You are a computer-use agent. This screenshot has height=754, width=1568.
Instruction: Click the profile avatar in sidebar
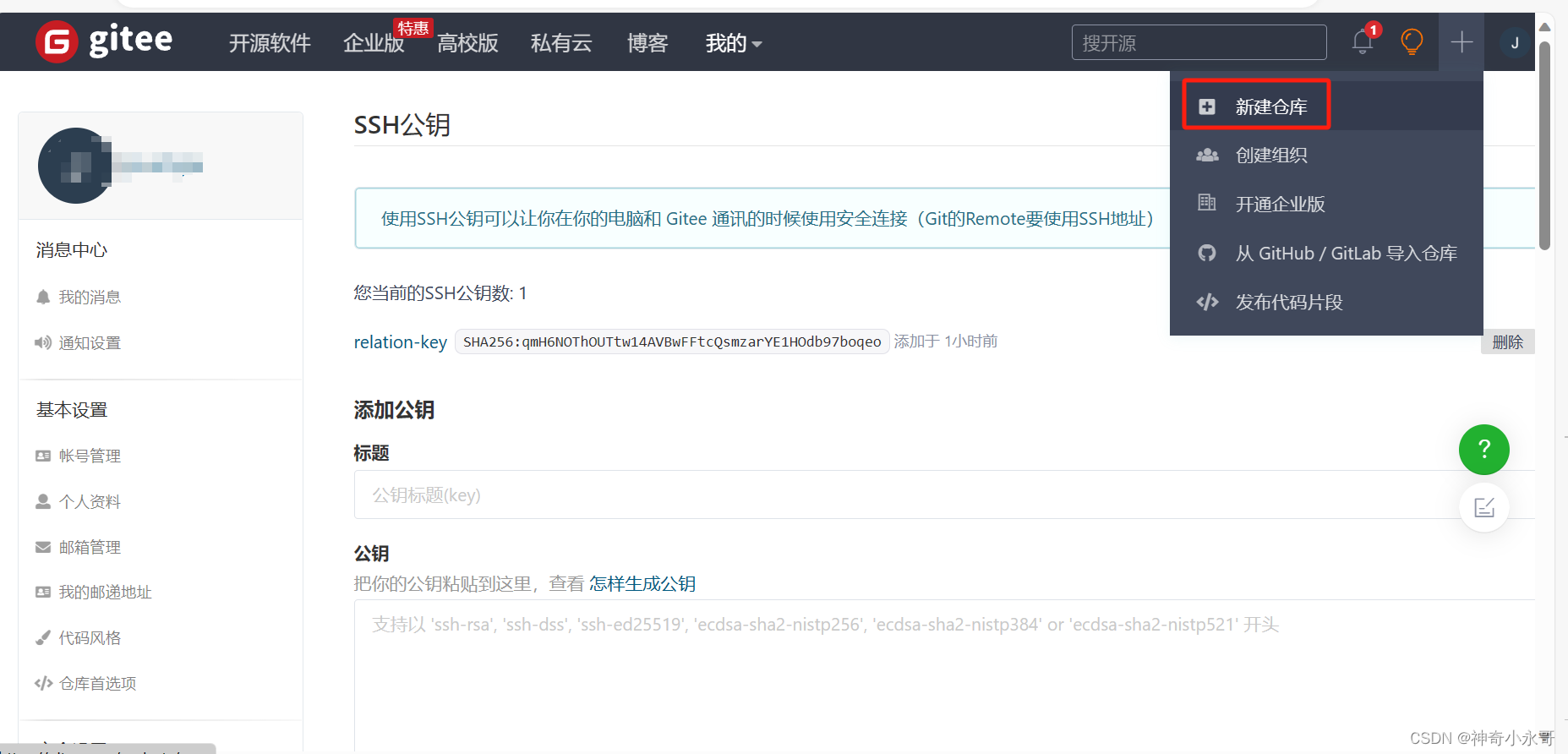click(75, 166)
